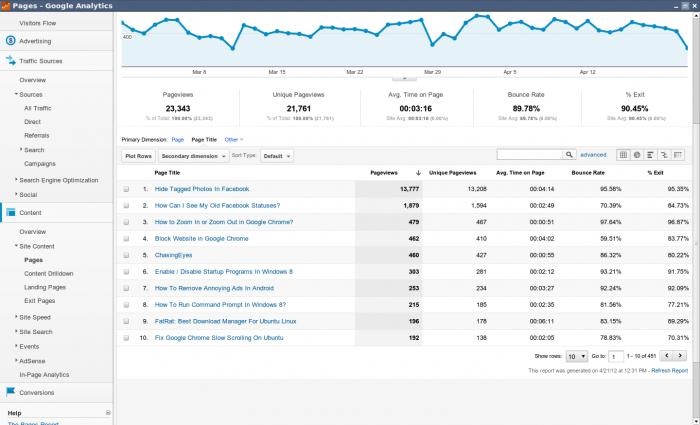Expand the AdSense node
The height and width of the screenshot is (425, 700).
pyautogui.click(x=16, y=360)
